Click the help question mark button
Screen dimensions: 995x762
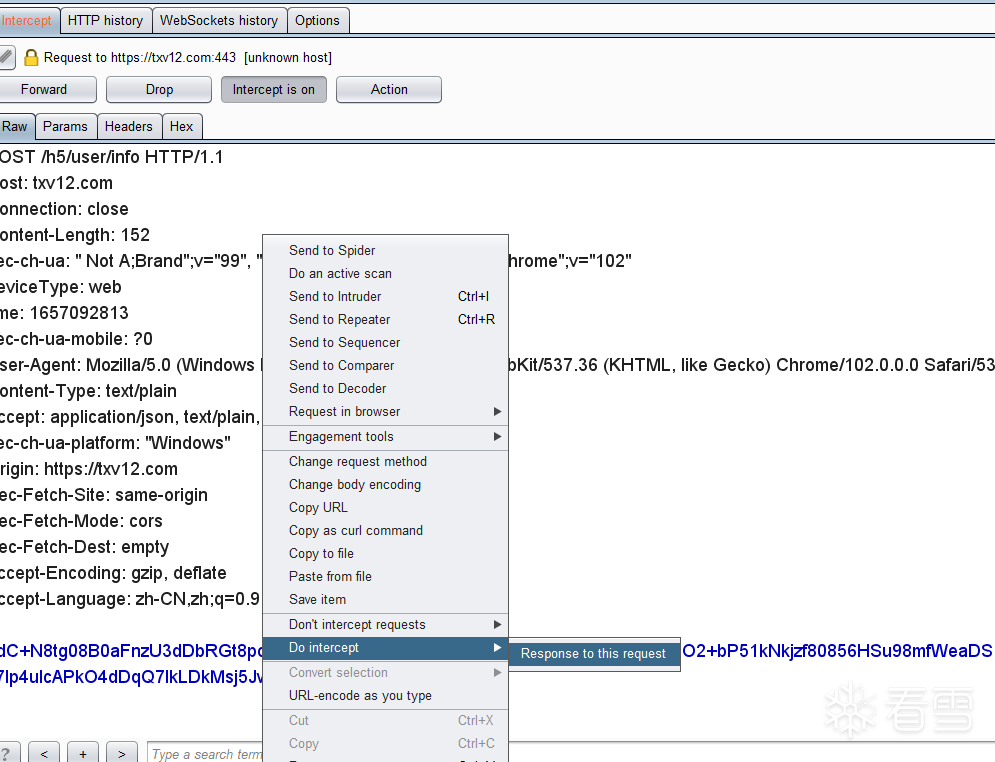pos(8,753)
